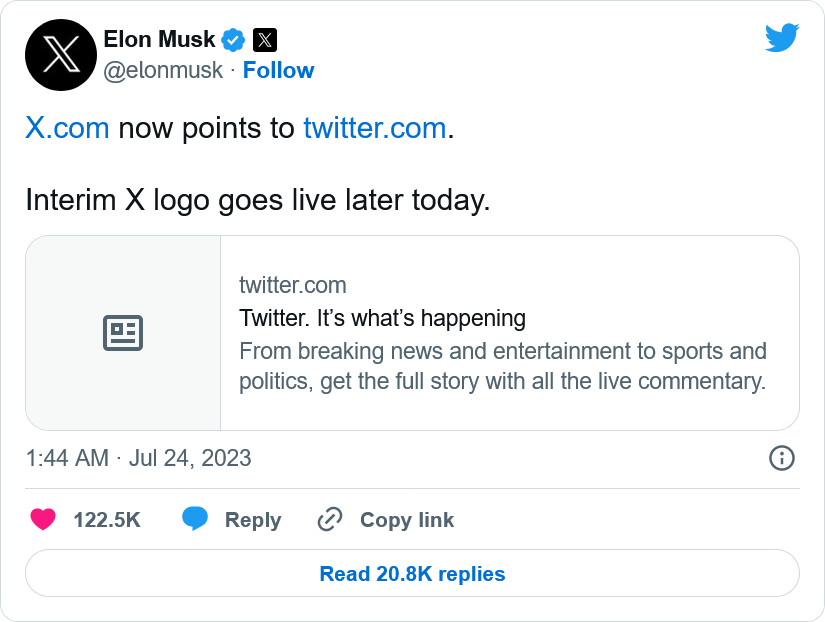Click the 122.5K likes count
Viewport: 825px width, 622px height.
coord(106,520)
